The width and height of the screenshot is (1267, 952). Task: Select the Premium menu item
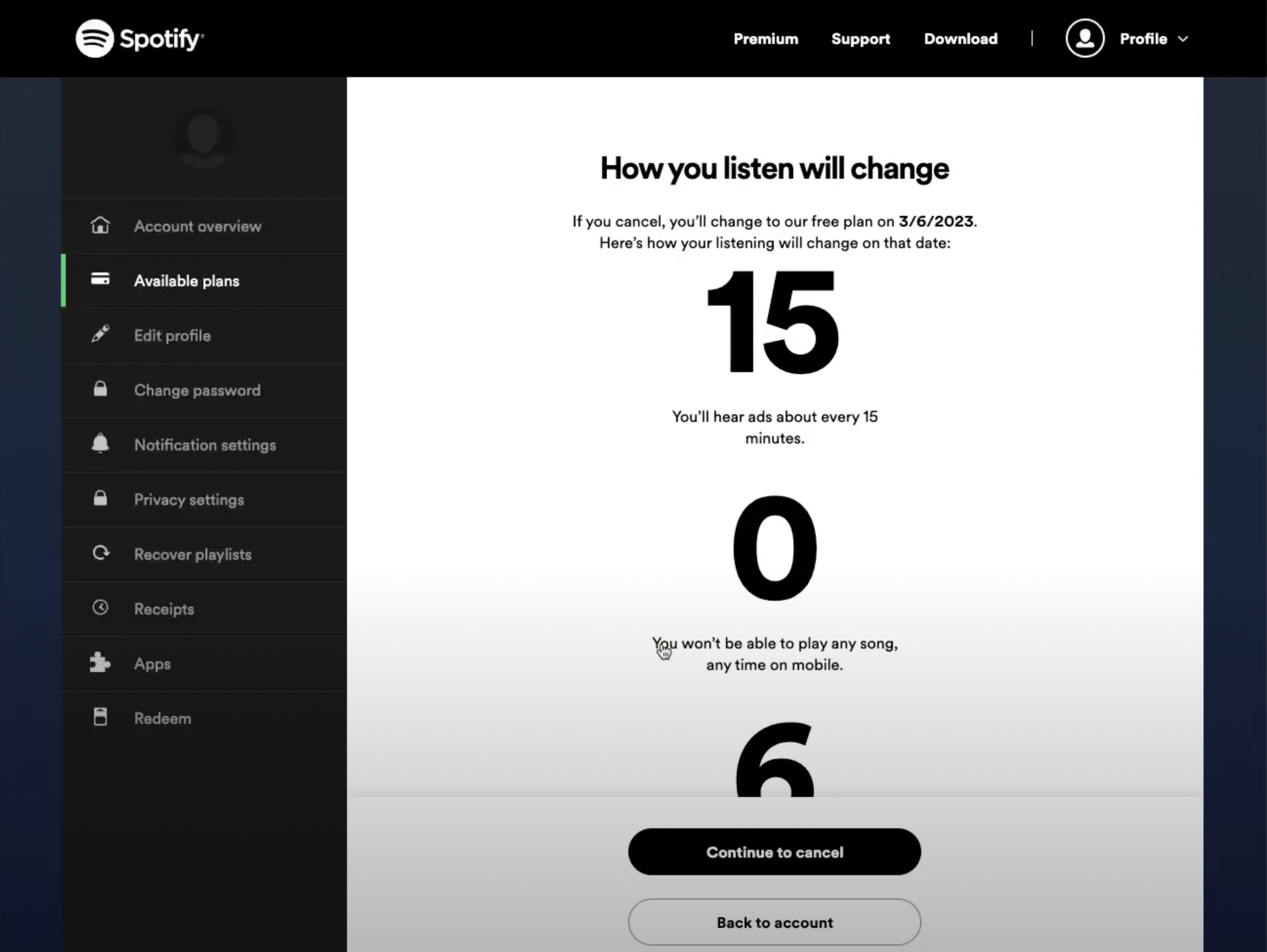point(765,38)
